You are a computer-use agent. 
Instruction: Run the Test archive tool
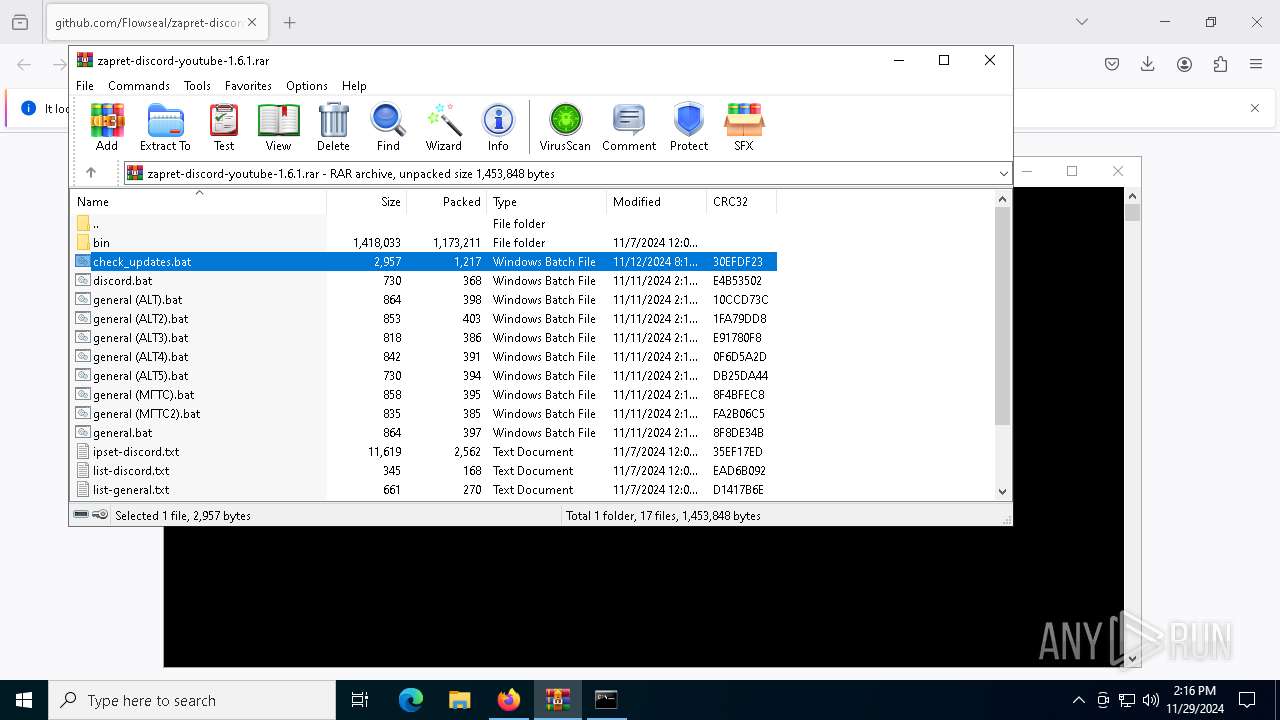224,127
